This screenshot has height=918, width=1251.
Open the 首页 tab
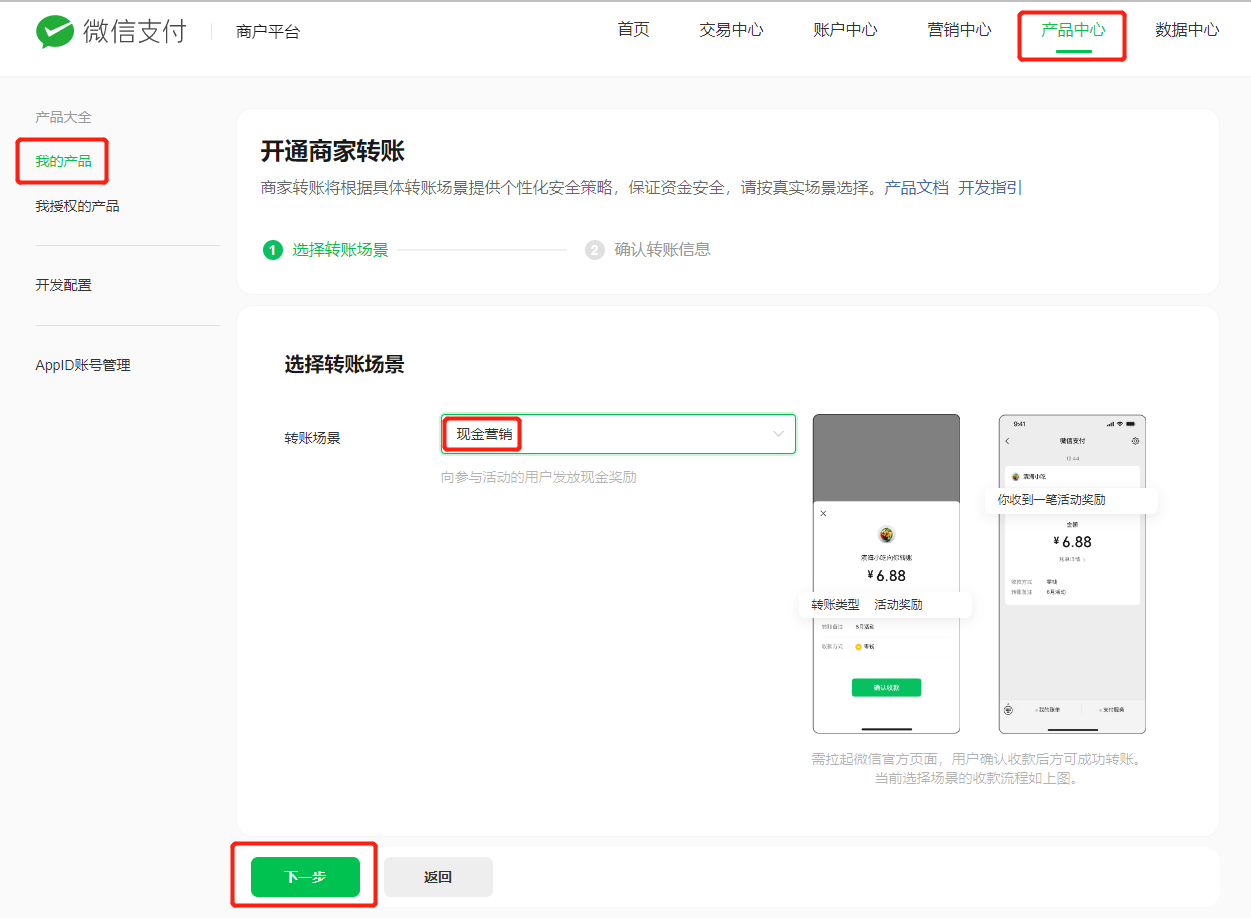pos(634,30)
